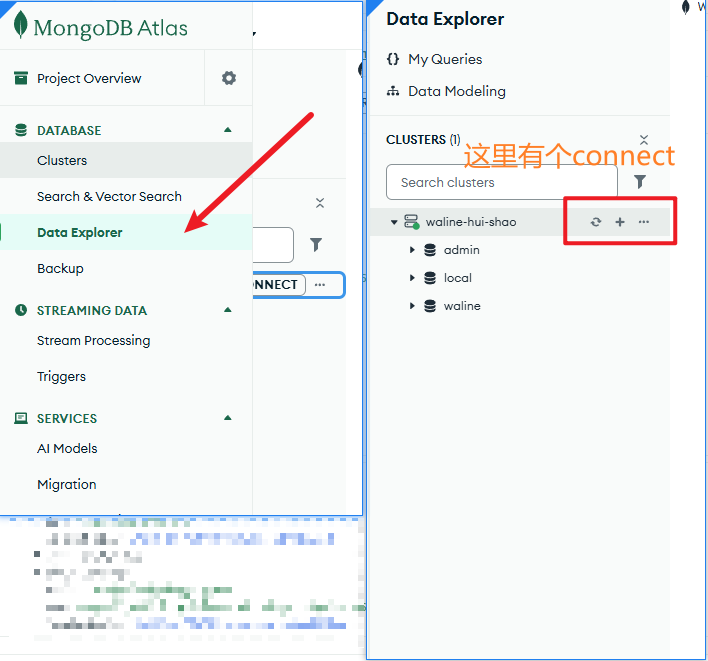Screen dimensions: 708x661
Task: Click the MongoDB Atlas leaf logo
Action: pyautogui.click(x=20, y=25)
